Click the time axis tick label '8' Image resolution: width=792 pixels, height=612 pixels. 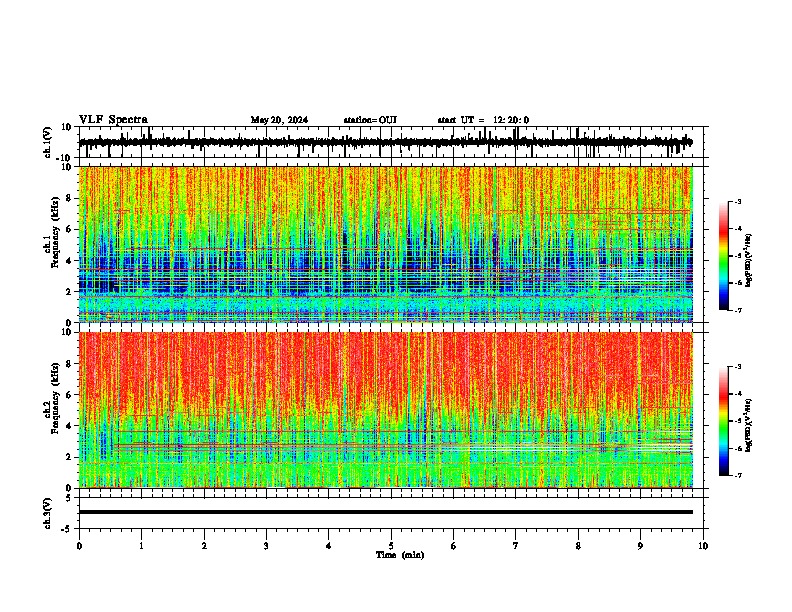[578, 546]
